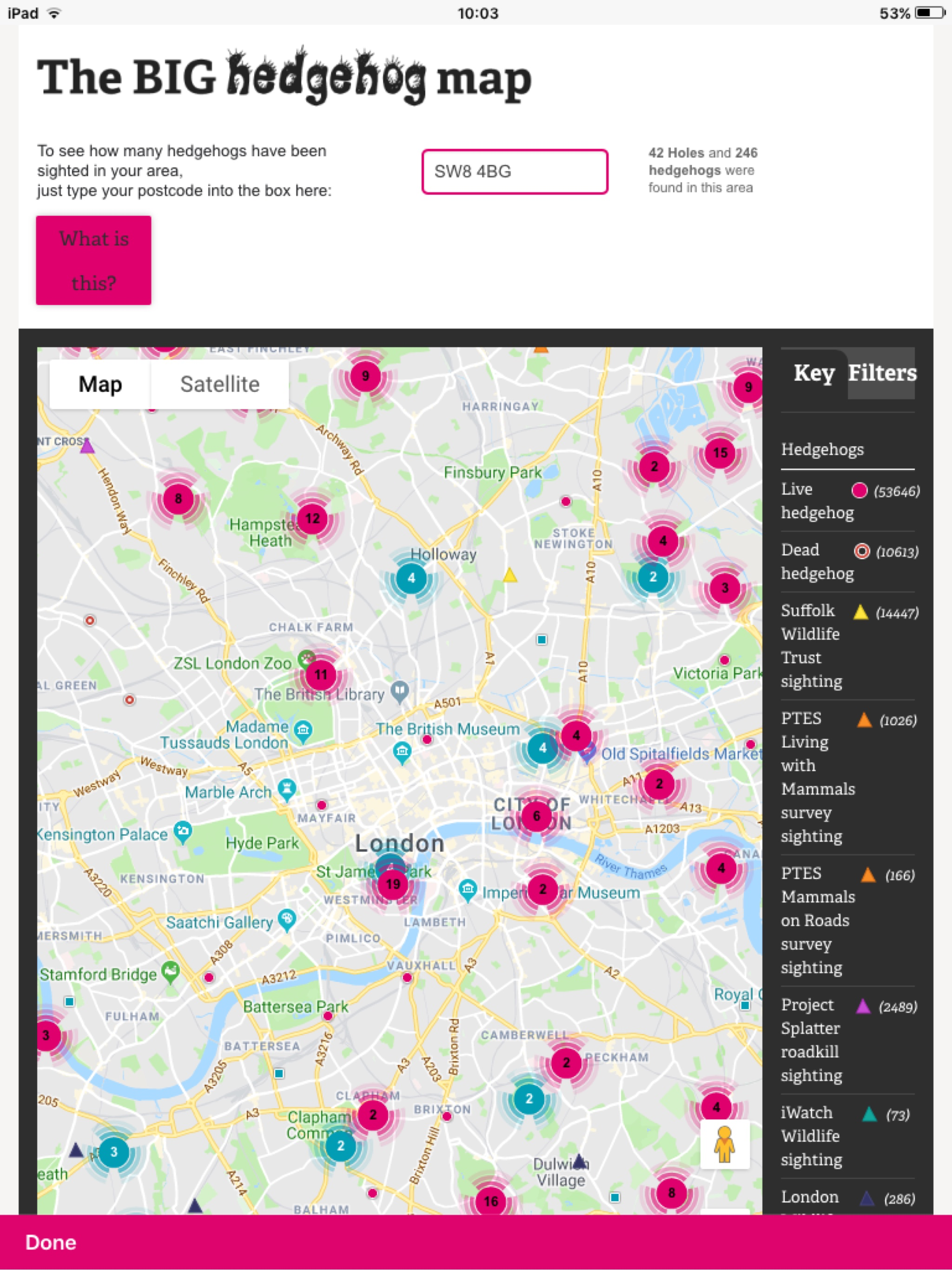Tap the yellow triangle marker near Holloway
The width and height of the screenshot is (952, 1270).
(x=509, y=575)
